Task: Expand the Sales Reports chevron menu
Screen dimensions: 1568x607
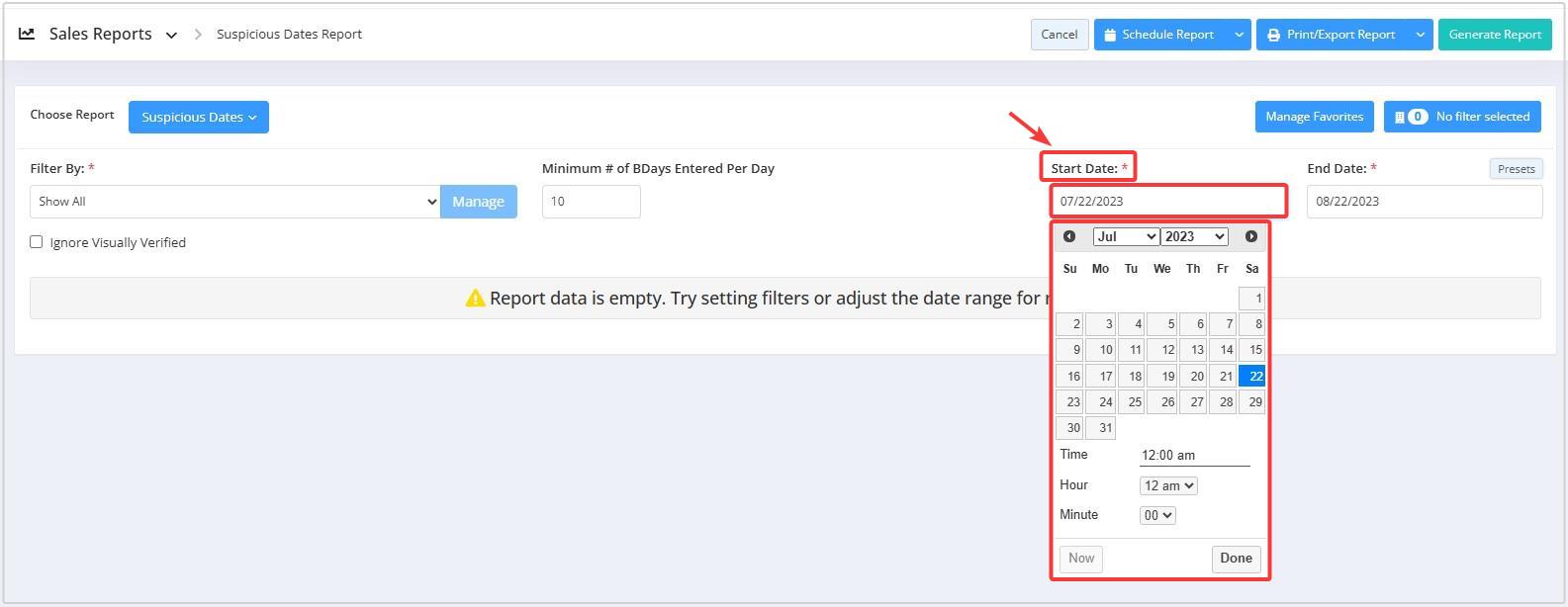Action: coord(171,35)
